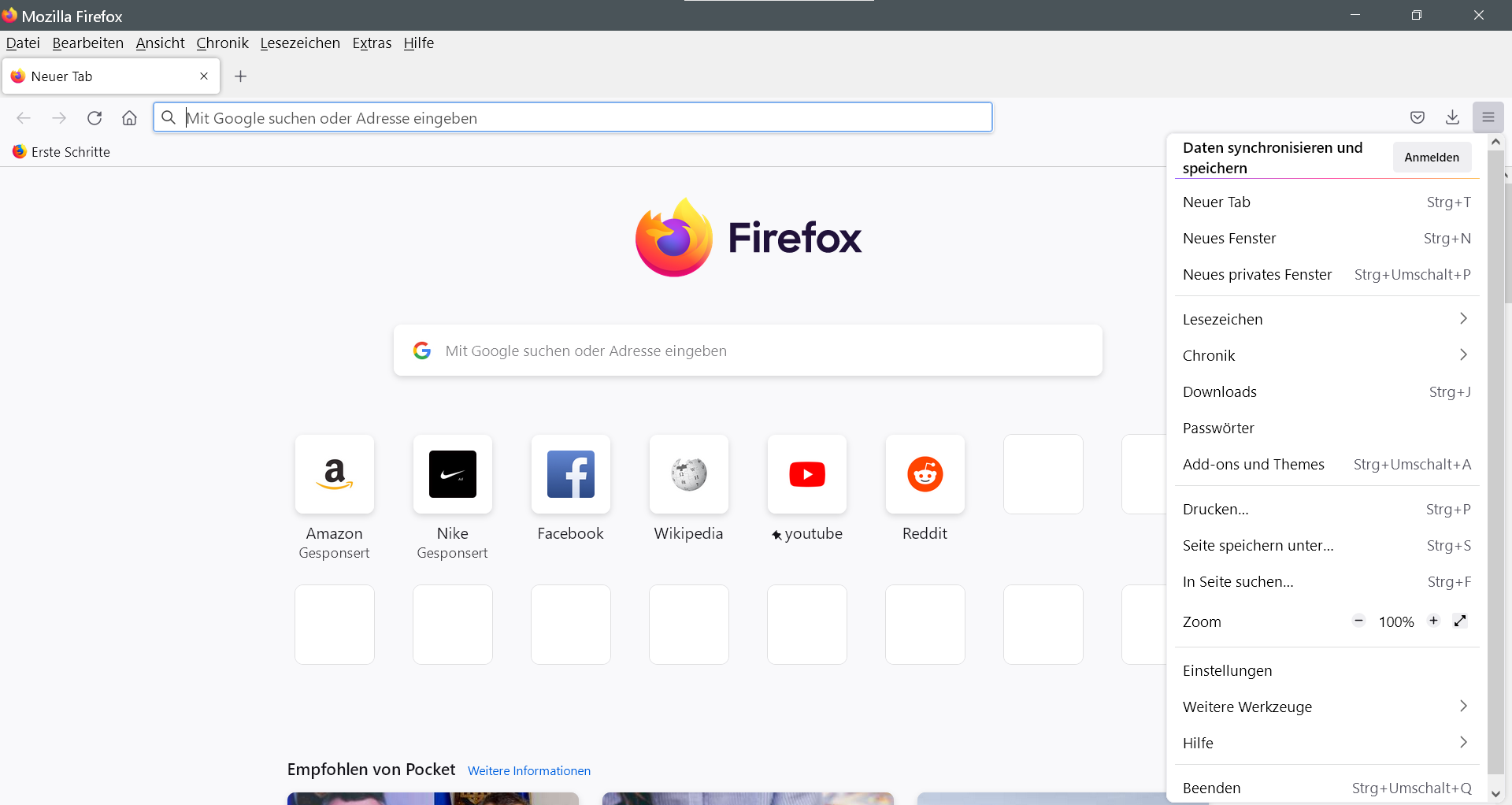Open the Hilfe menu in menu bar

pos(419,43)
